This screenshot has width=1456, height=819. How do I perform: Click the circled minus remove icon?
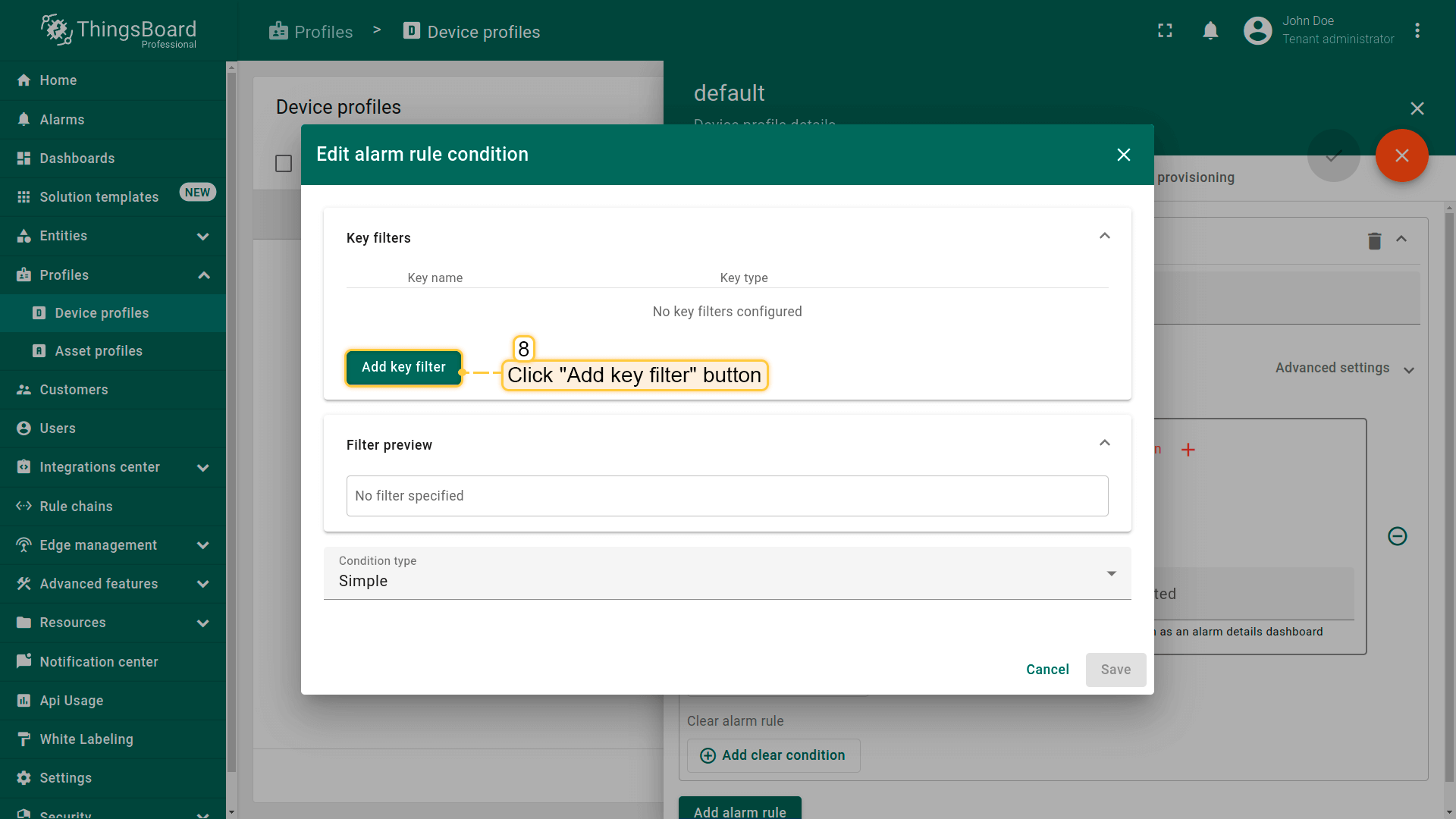[1397, 536]
